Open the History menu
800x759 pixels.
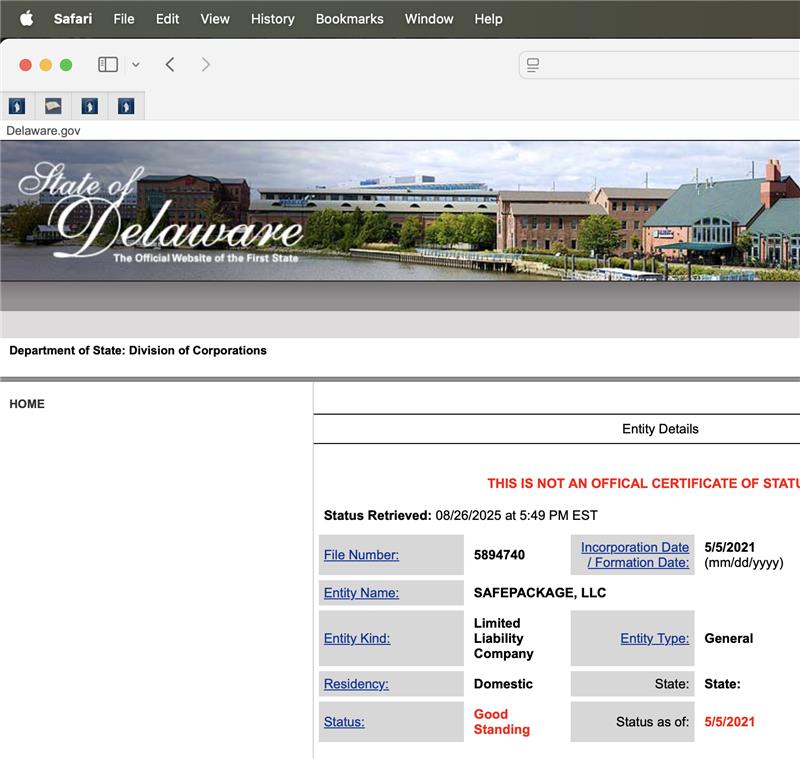tap(272, 18)
